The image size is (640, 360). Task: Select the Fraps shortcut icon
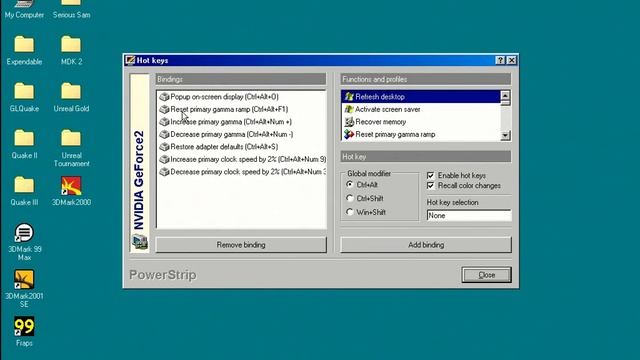click(x=24, y=327)
